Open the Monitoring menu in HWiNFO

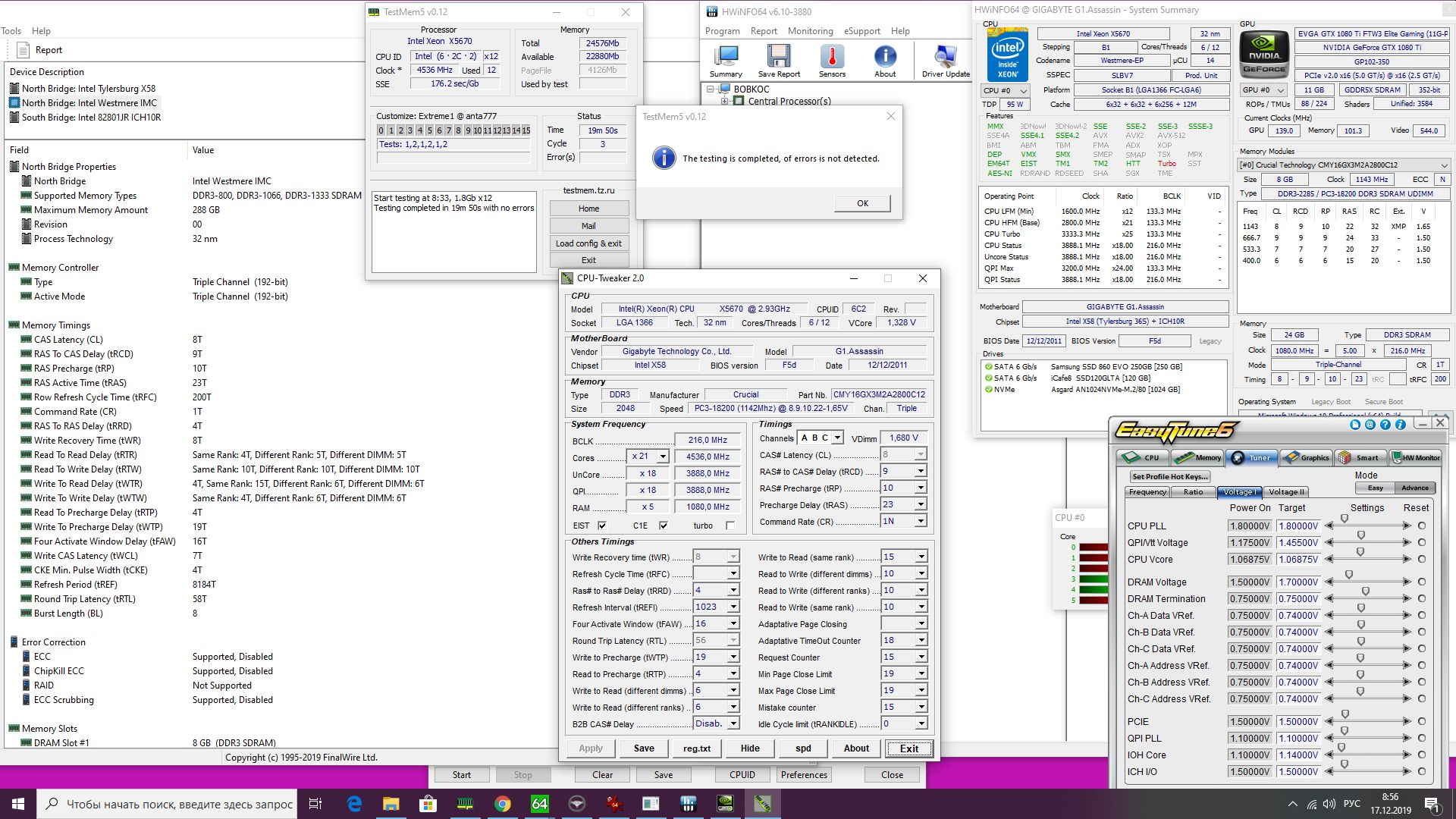click(810, 31)
